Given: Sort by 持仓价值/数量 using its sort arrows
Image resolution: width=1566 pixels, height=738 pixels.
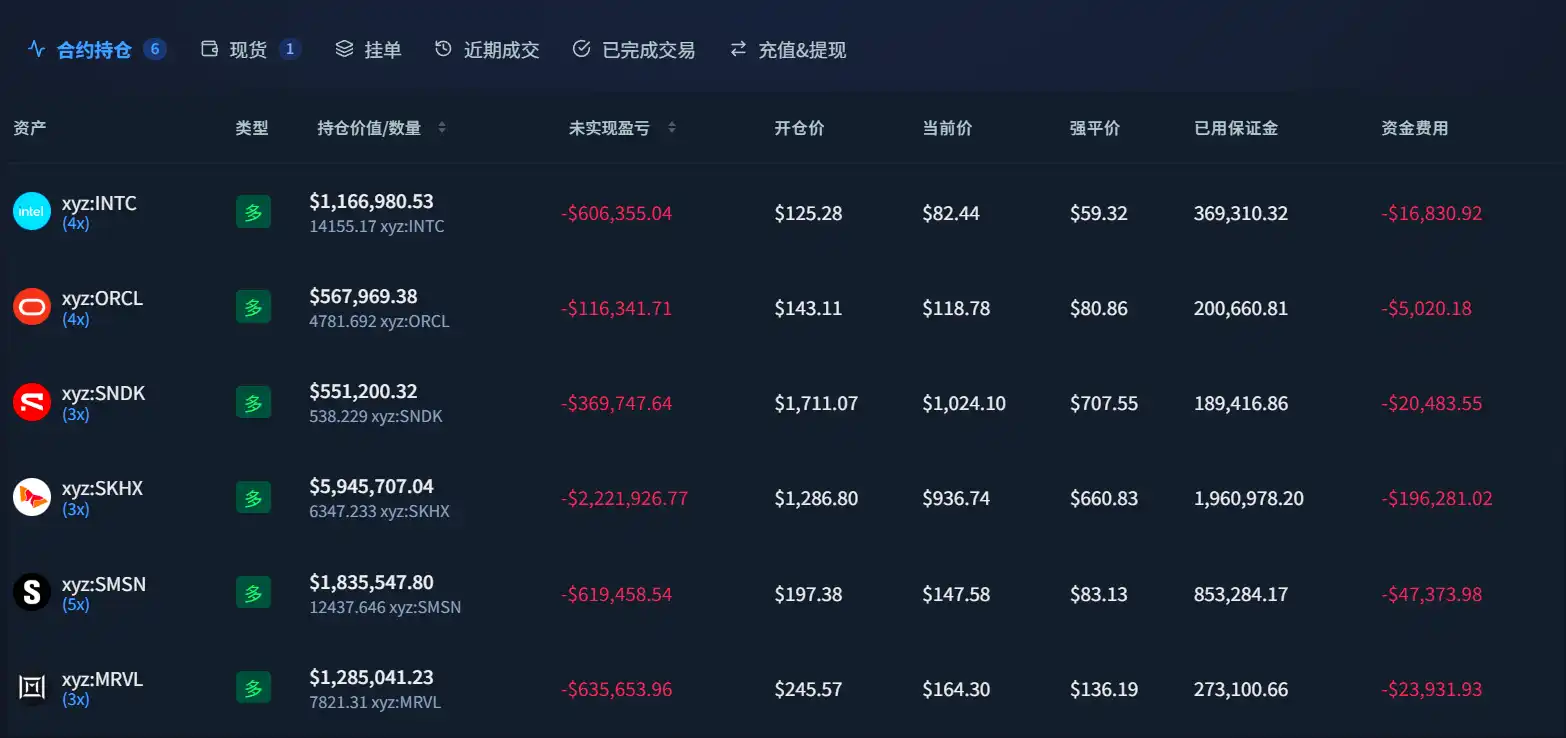Looking at the screenshot, I should coord(442,128).
